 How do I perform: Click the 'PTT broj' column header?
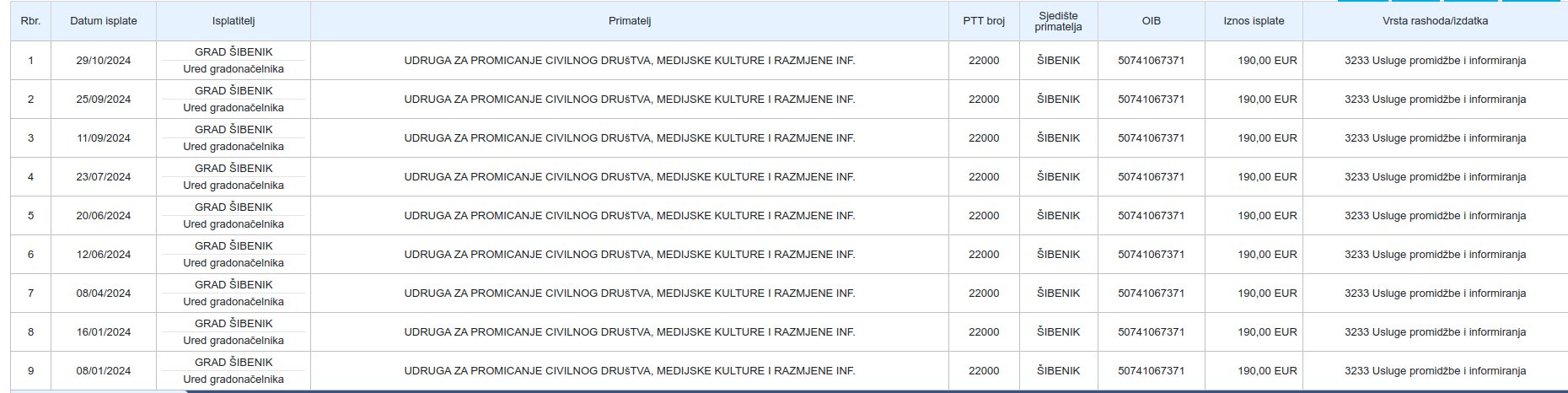983,21
